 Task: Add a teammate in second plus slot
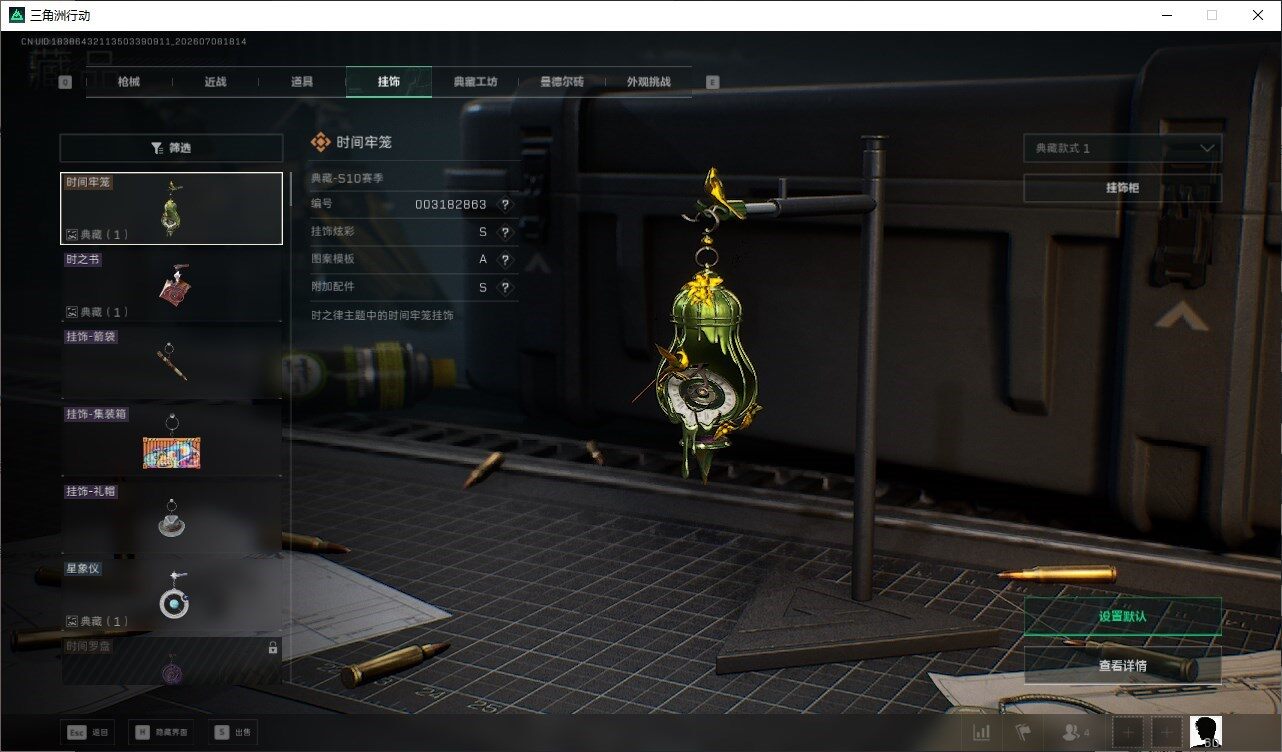pyautogui.click(x=1166, y=733)
